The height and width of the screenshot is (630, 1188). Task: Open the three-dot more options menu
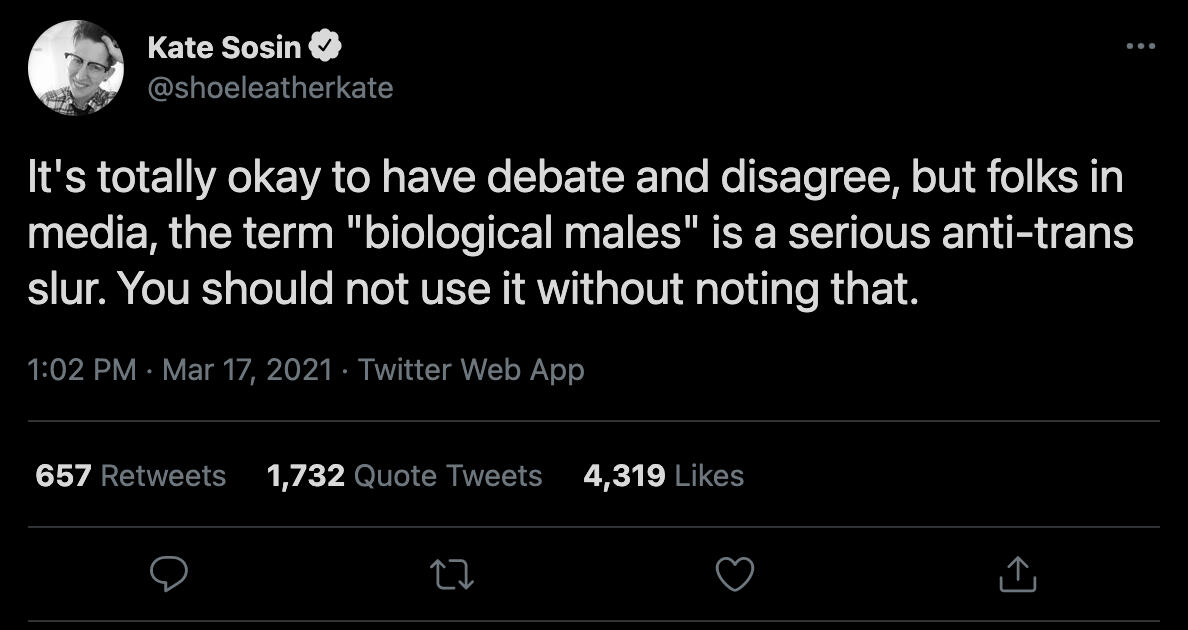click(1140, 46)
